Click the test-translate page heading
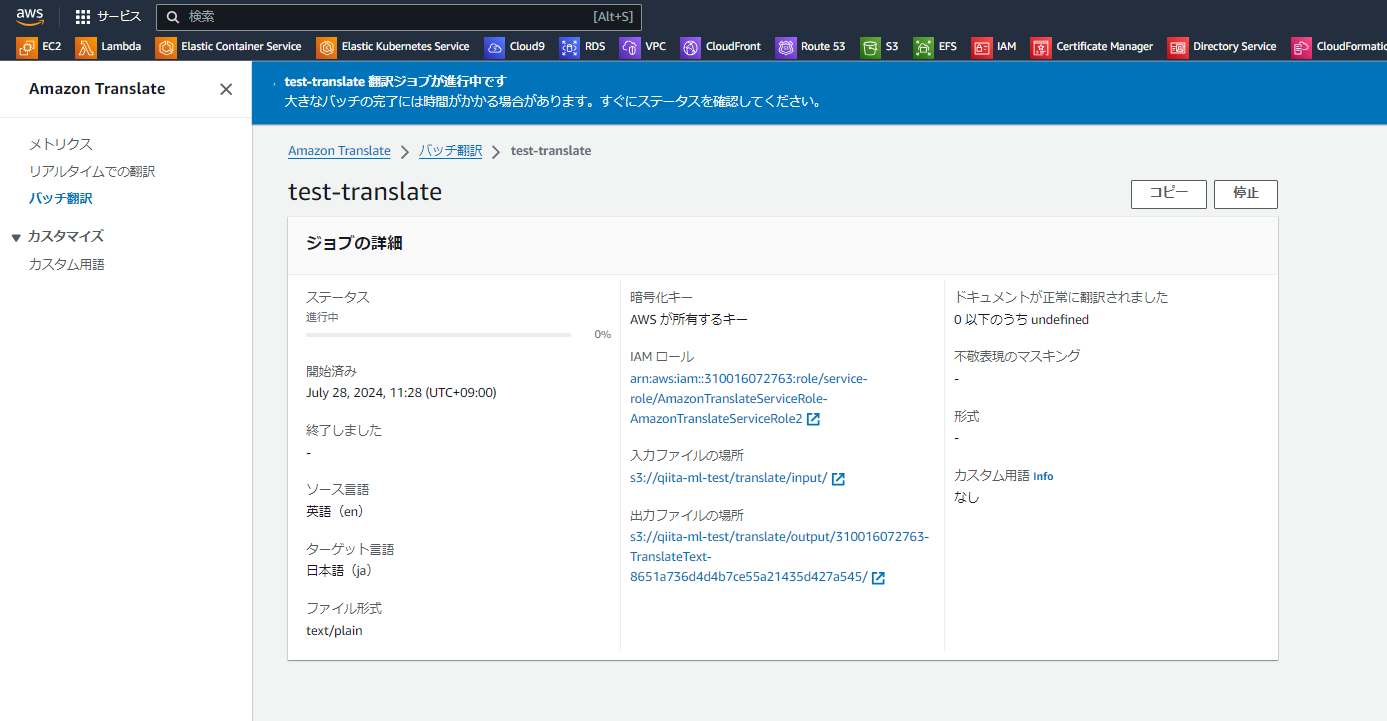The height and width of the screenshot is (721, 1387). click(365, 192)
